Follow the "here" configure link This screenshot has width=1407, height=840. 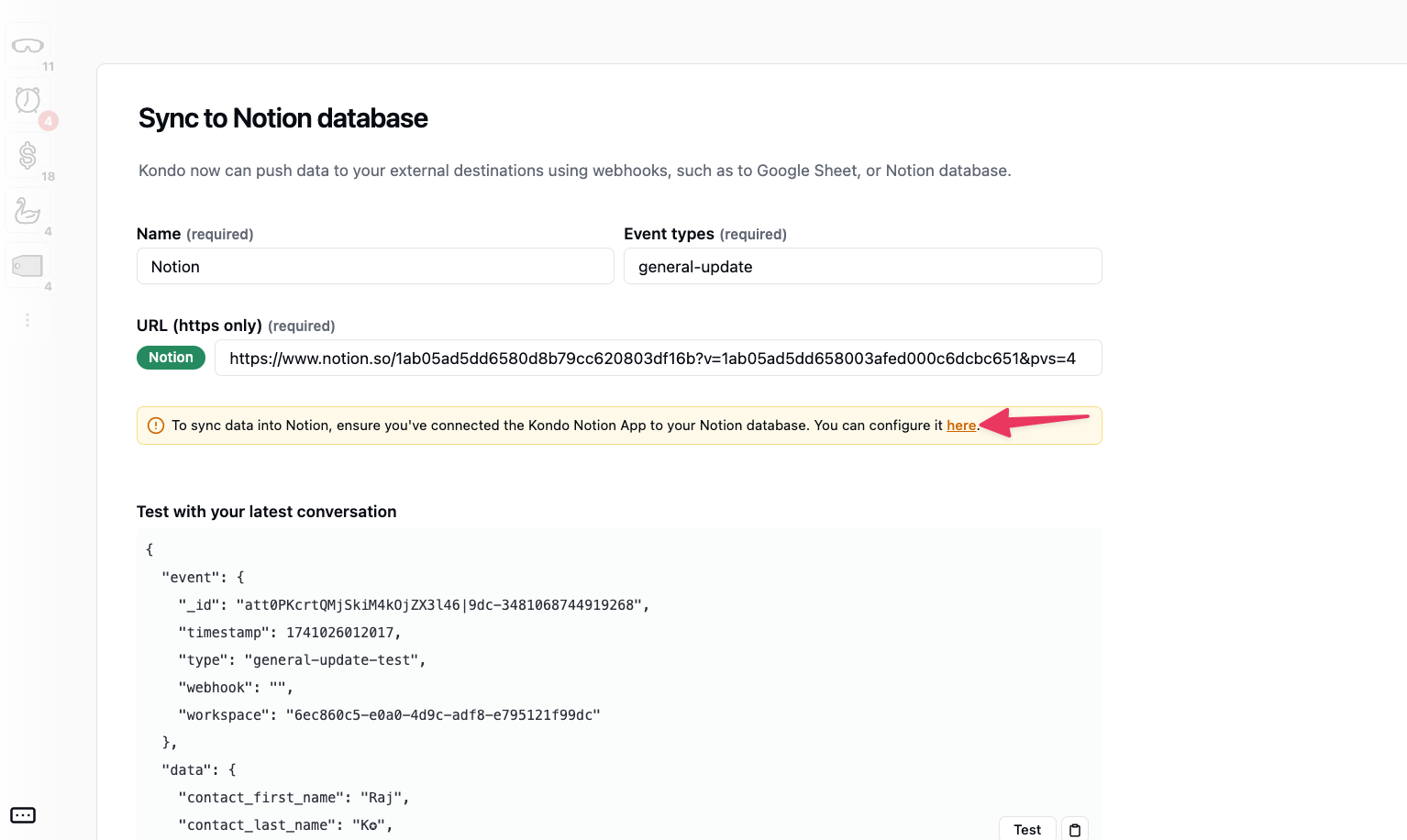tap(961, 426)
